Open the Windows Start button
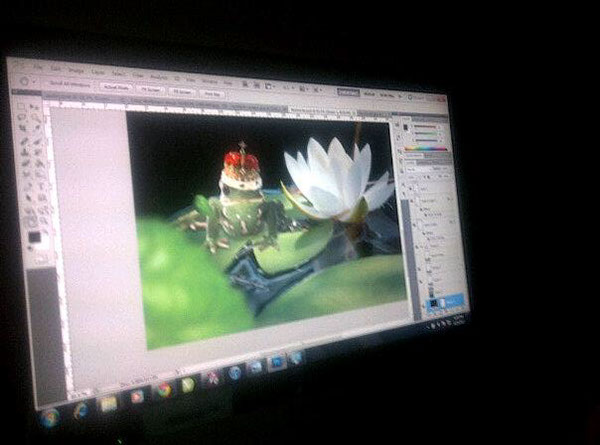 (50, 418)
